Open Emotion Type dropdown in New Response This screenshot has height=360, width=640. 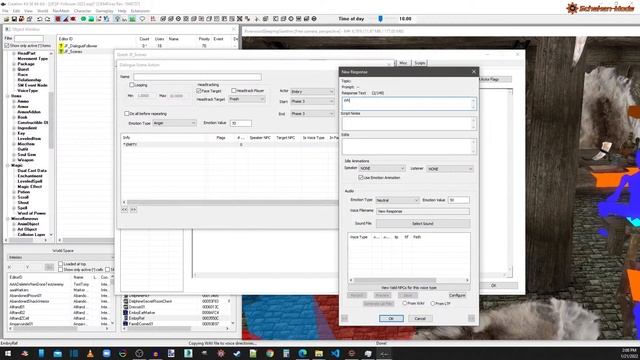point(397,200)
